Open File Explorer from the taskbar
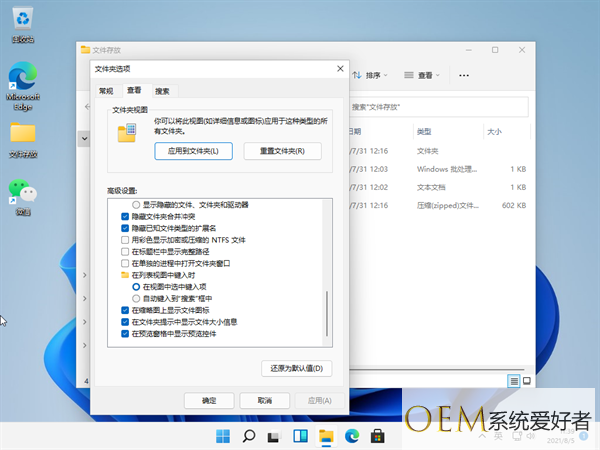This screenshot has height=450, width=600. [326, 436]
